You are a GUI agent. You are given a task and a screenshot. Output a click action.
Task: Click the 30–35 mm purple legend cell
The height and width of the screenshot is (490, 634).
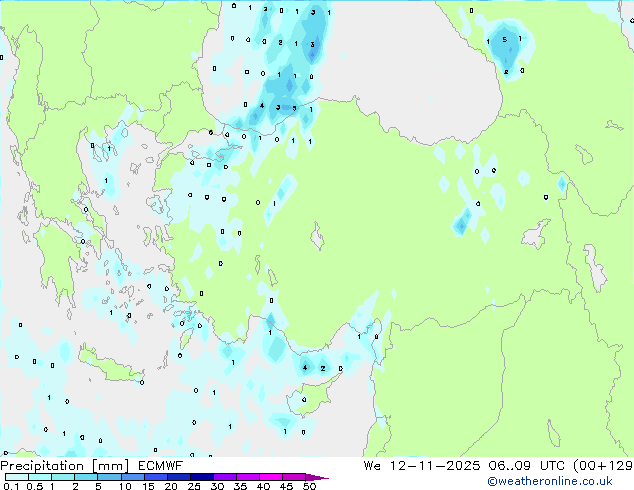(x=225, y=477)
